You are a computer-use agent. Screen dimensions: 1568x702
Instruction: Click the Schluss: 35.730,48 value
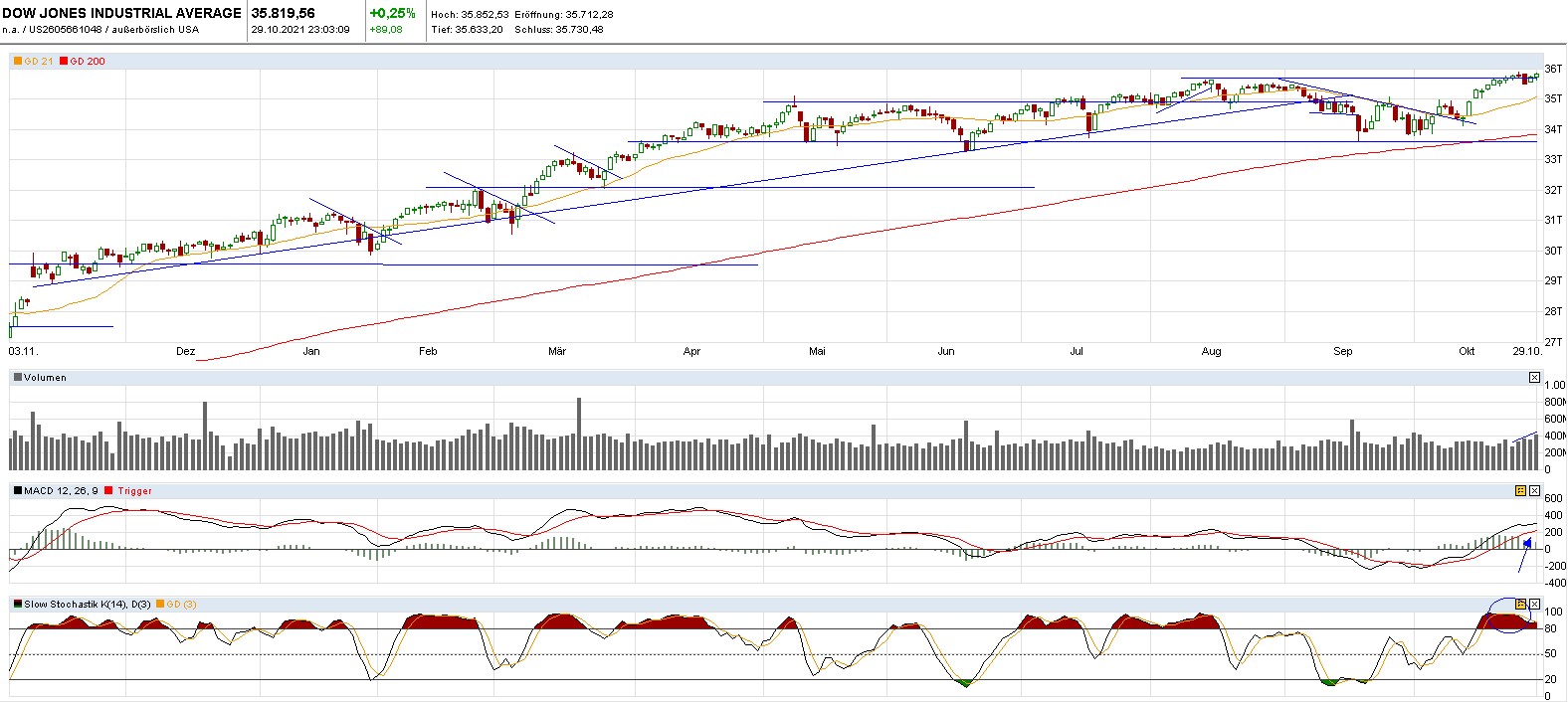(559, 30)
